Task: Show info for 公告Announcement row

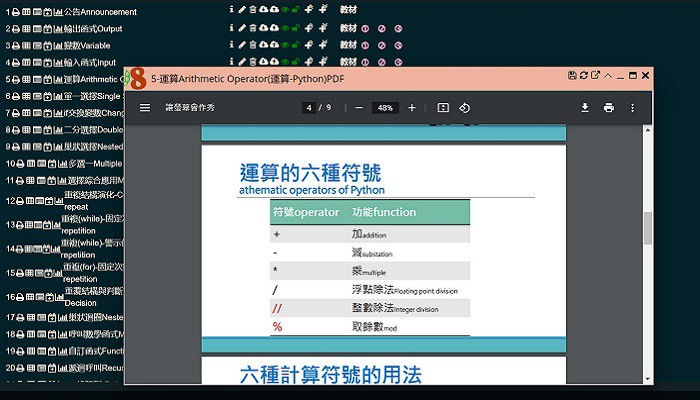Action: pos(231,9)
